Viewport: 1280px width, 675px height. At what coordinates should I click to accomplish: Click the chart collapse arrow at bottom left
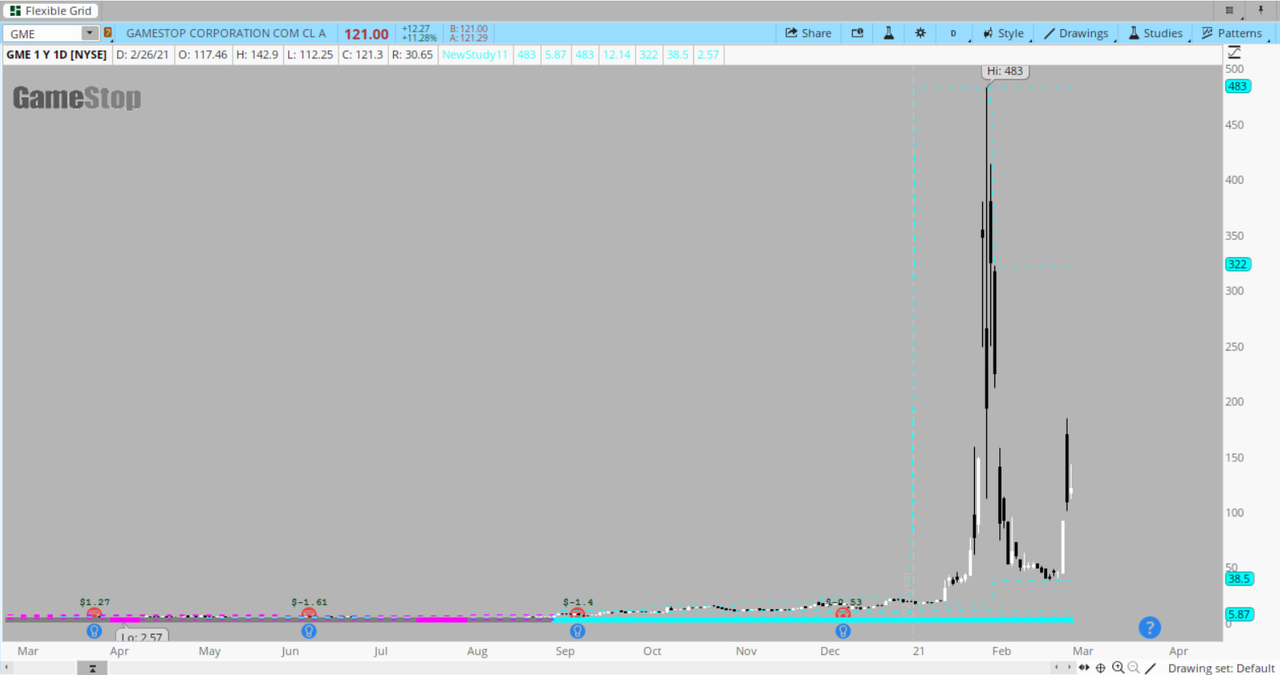pyautogui.click(x=94, y=667)
